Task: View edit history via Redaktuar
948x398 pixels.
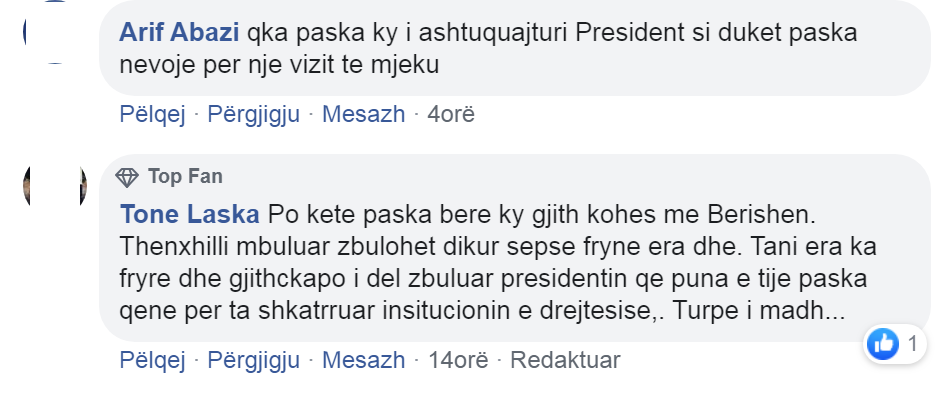Action: pos(565,360)
